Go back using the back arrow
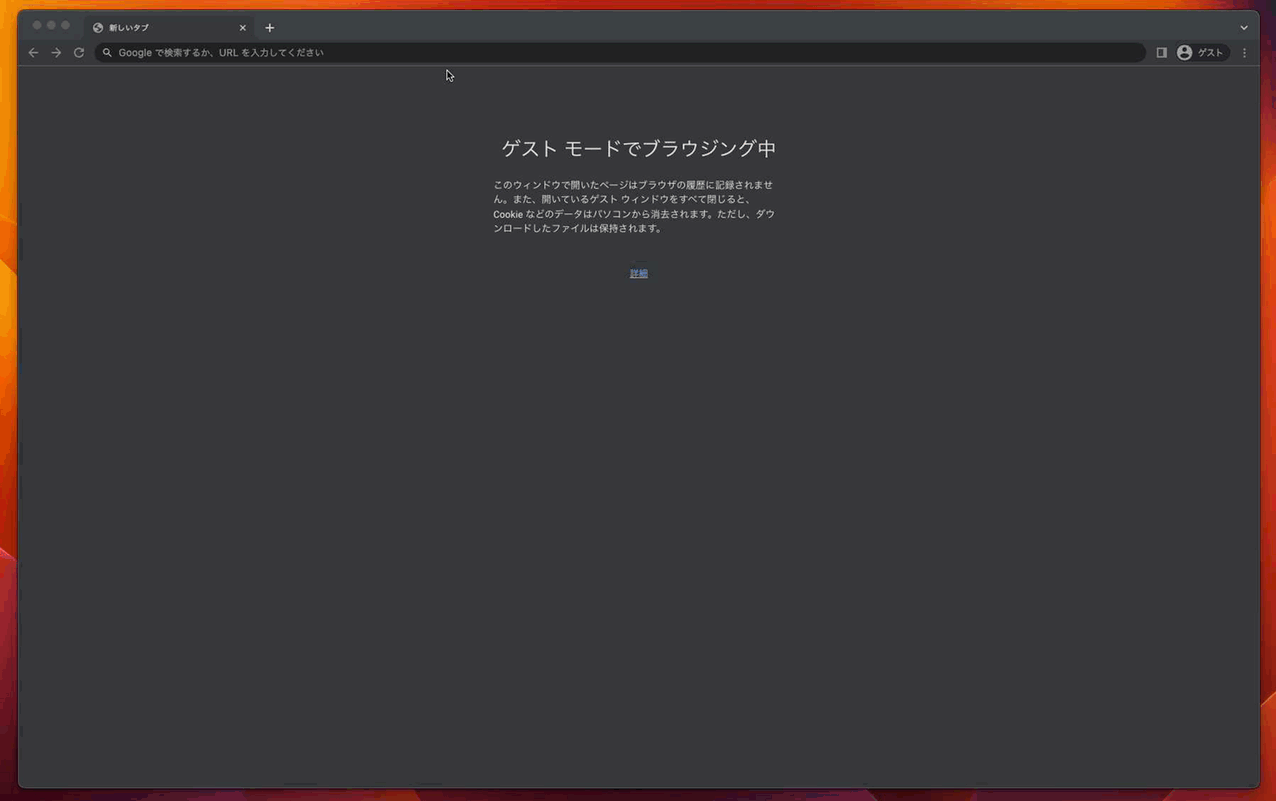Viewport: 1276px width, 801px height. pyautogui.click(x=33, y=53)
